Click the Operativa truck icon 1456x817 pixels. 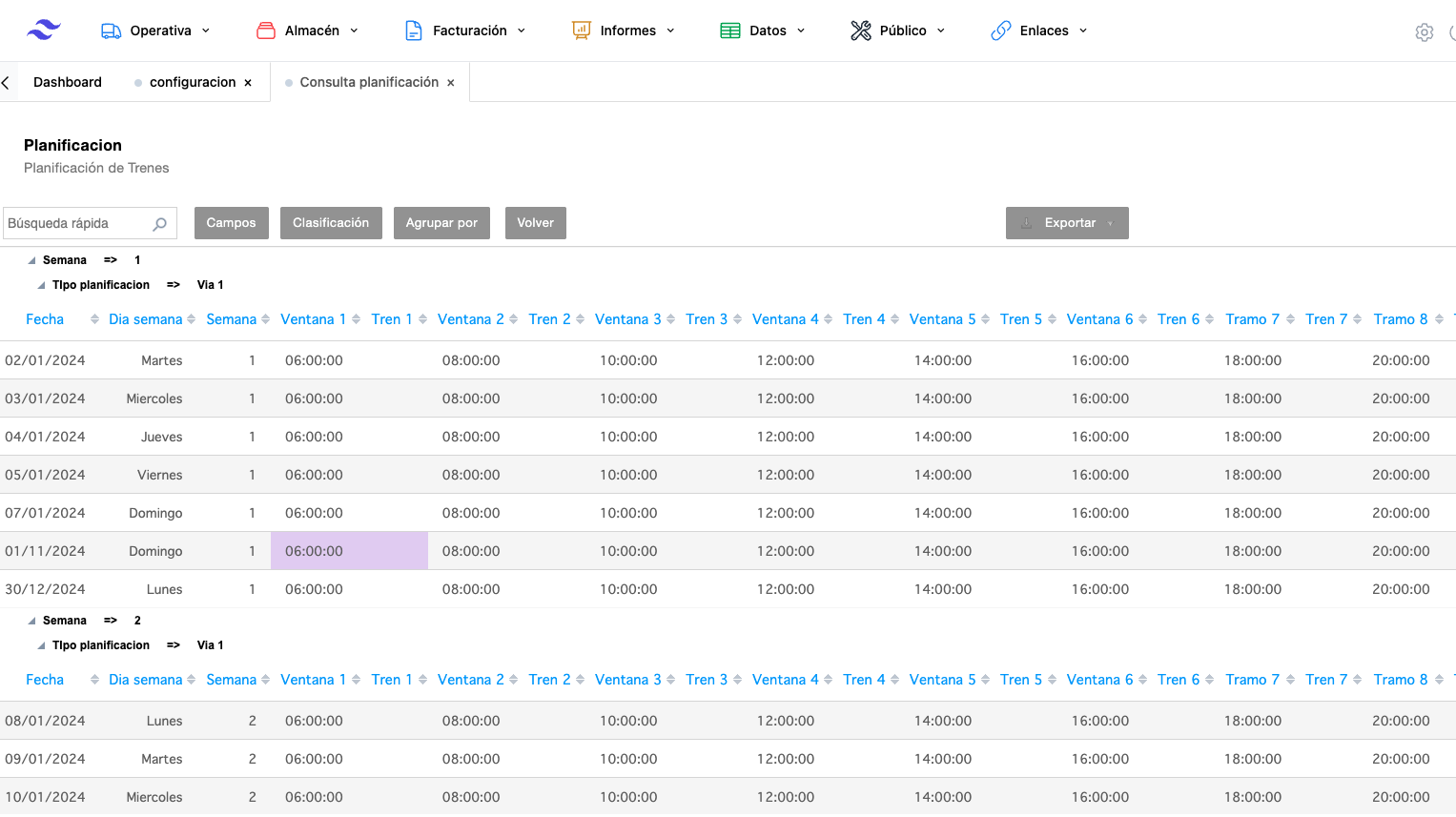coord(112,31)
